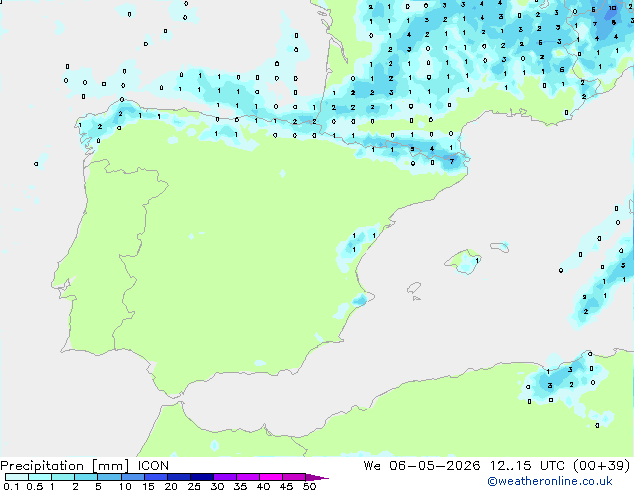Click the above-50 mm arrow tip of legend
This screenshot has width=634, height=490.
pos(317,477)
